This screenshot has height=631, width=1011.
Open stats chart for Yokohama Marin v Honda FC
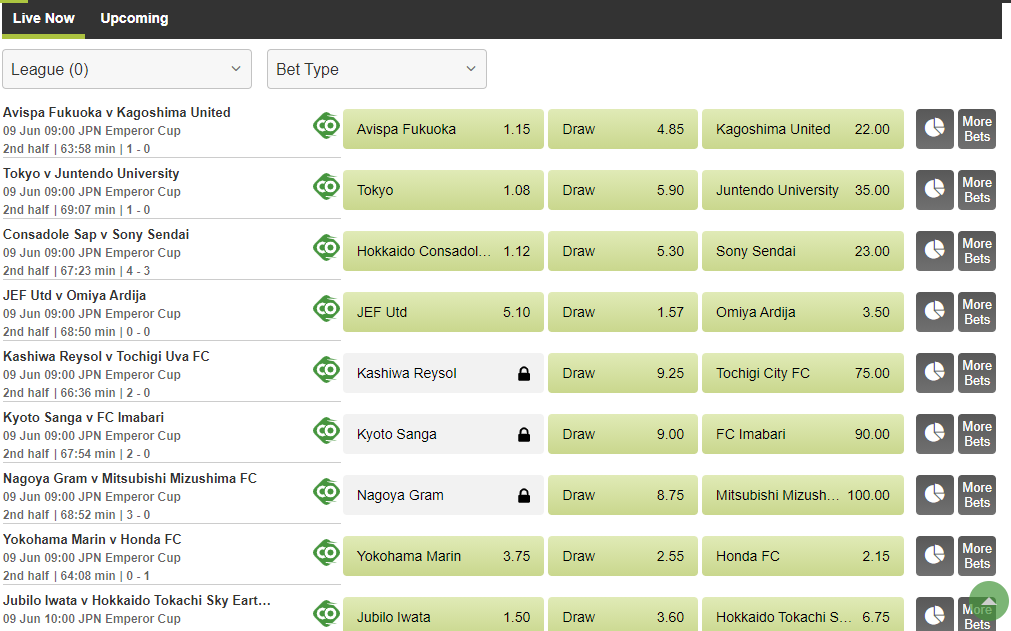pyautogui.click(x=934, y=556)
